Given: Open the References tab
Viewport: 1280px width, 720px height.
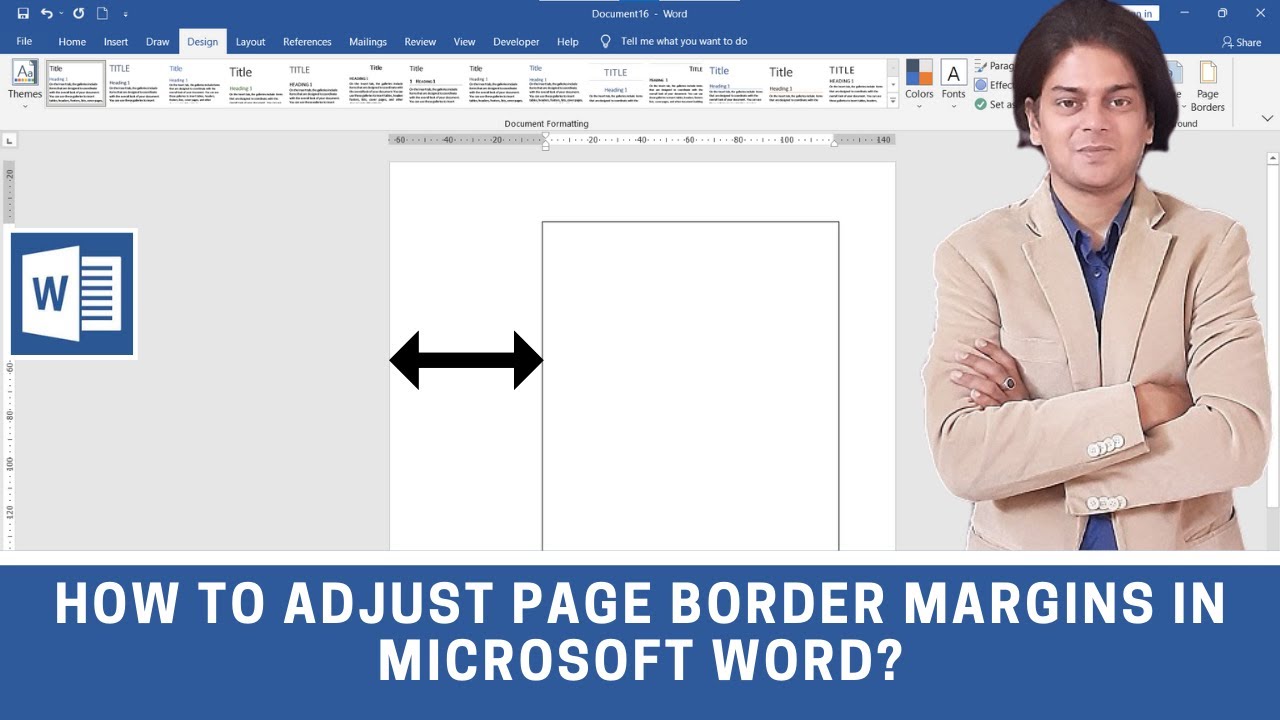Looking at the screenshot, I should pos(307,42).
